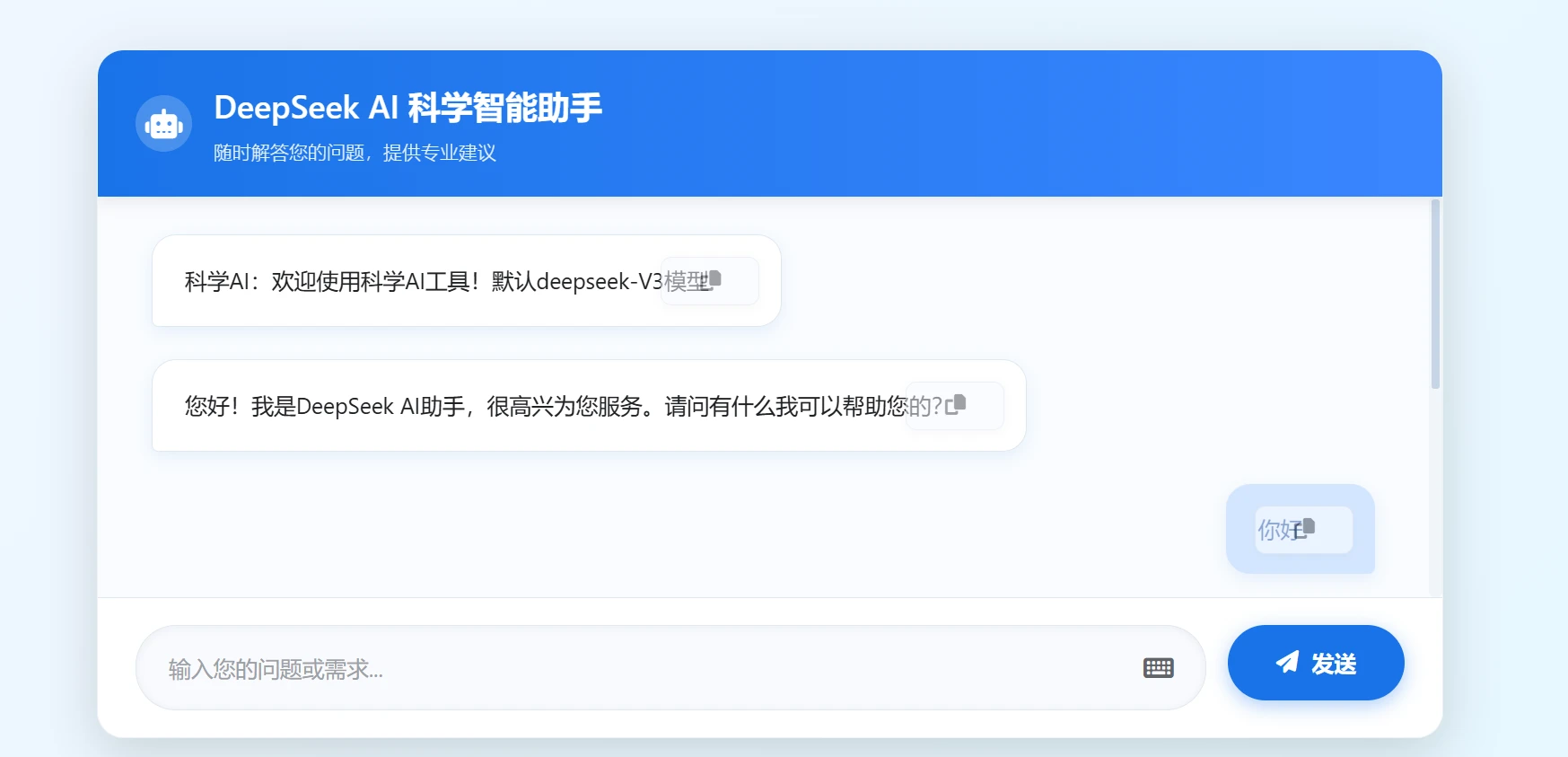Viewport: 1568px width, 757px height.
Task: Open the keyboard icon in input box
Action: tap(1158, 668)
